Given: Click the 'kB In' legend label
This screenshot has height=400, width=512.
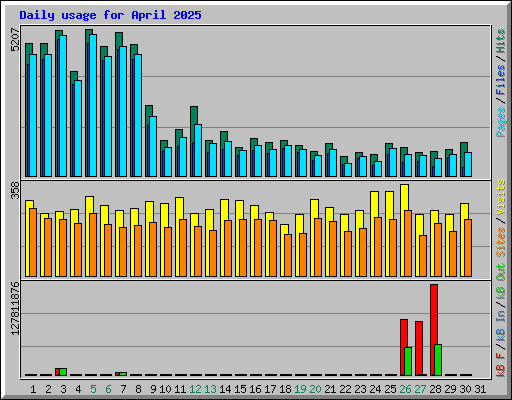Looking at the screenshot, I should [501, 326].
